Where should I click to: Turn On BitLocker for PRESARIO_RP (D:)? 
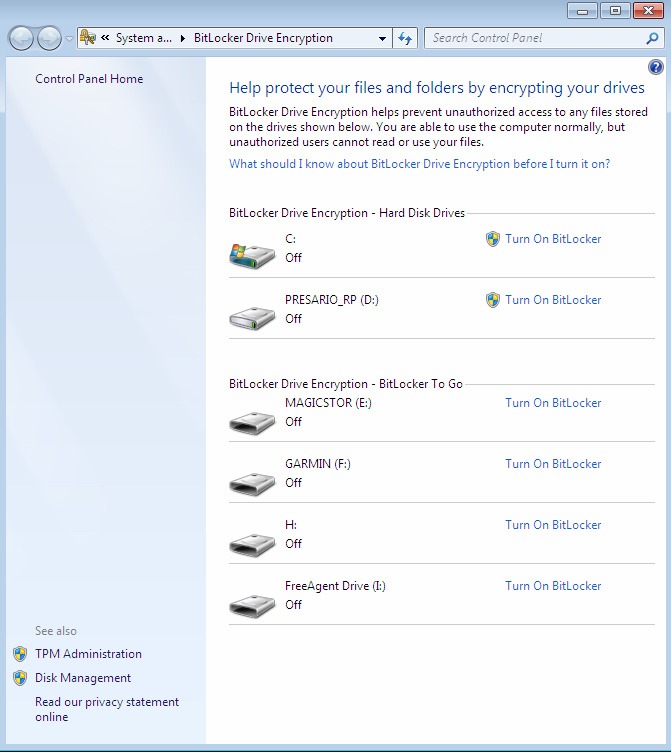click(553, 300)
